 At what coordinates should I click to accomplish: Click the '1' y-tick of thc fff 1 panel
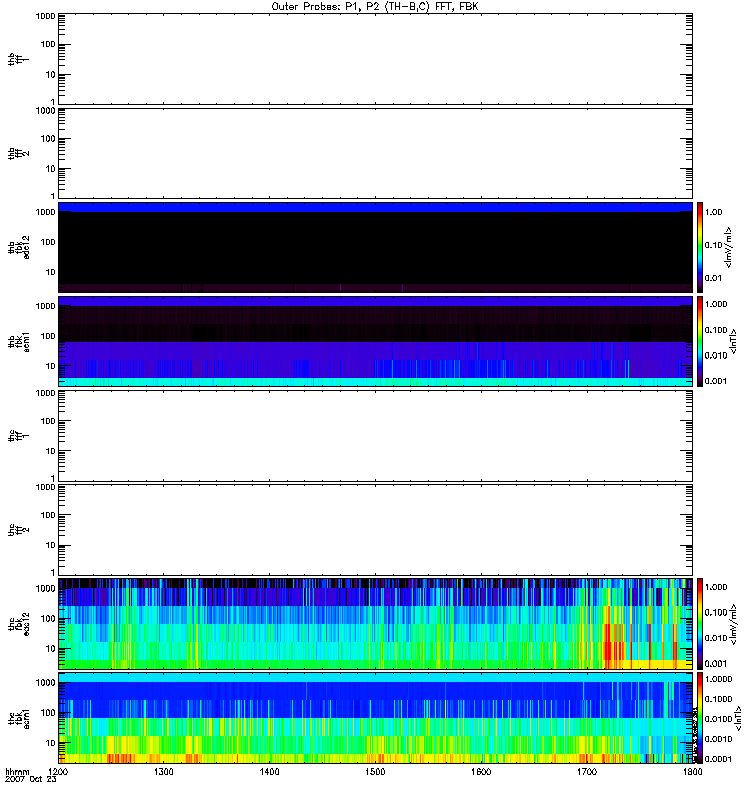tap(53, 479)
